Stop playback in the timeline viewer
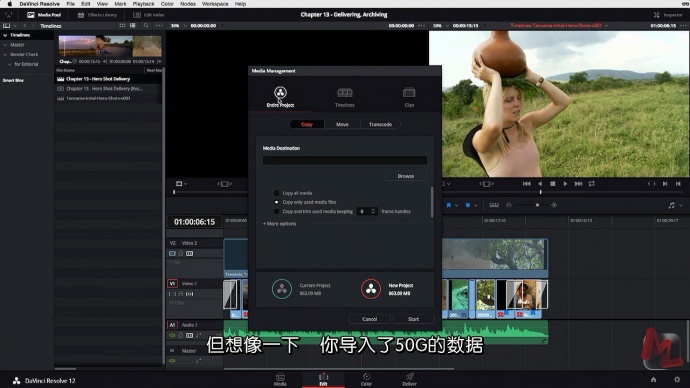Viewport: 690px width, 388px height. (x=553, y=184)
